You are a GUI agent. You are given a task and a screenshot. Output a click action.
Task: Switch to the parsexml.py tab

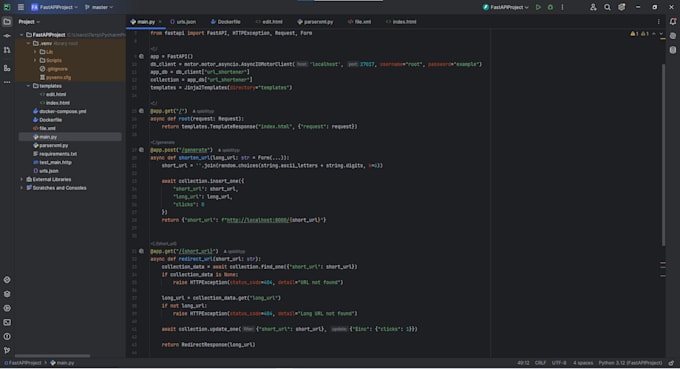point(315,22)
